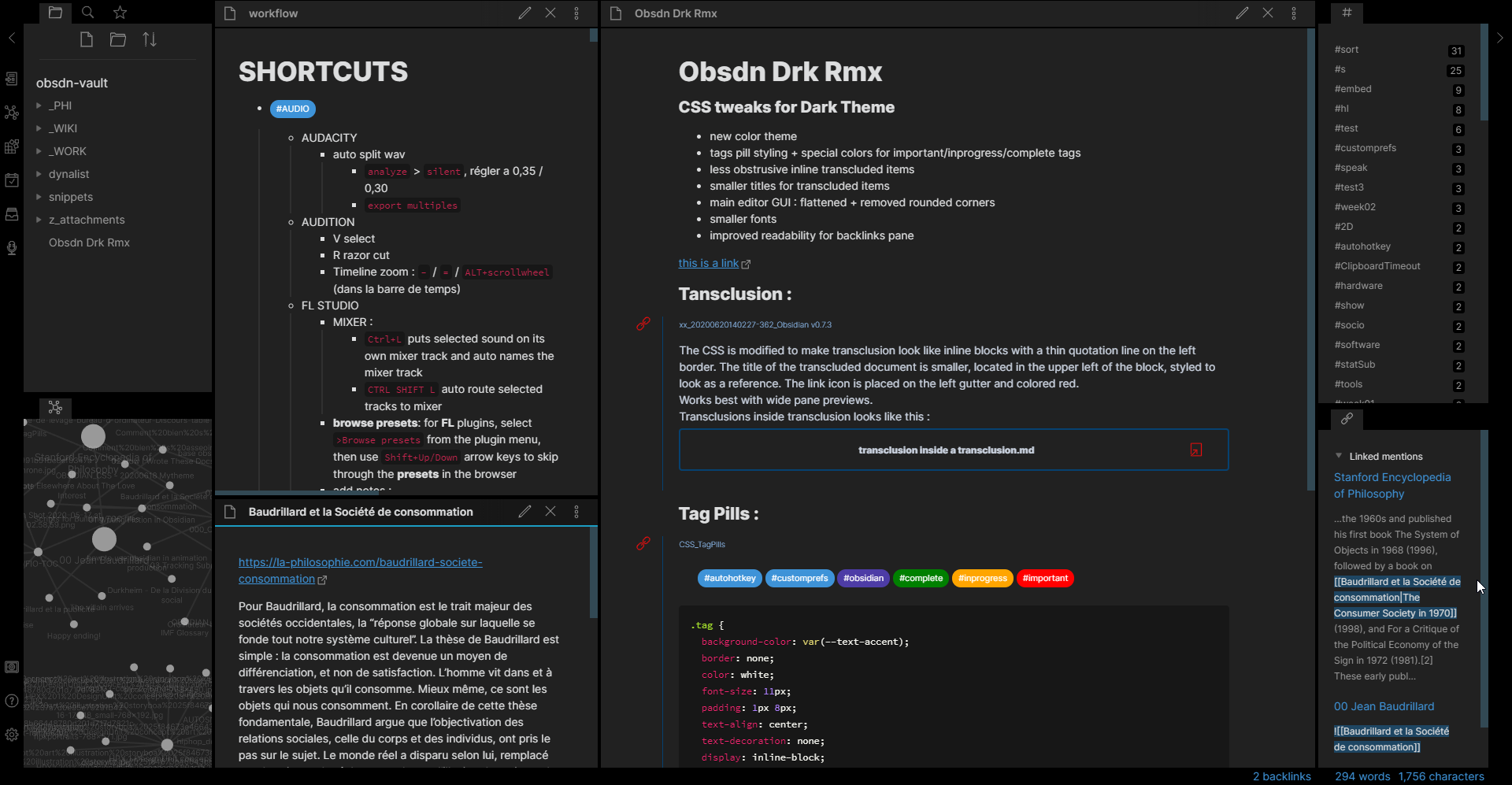Click the red file icon in nested transclusion

[1196, 450]
